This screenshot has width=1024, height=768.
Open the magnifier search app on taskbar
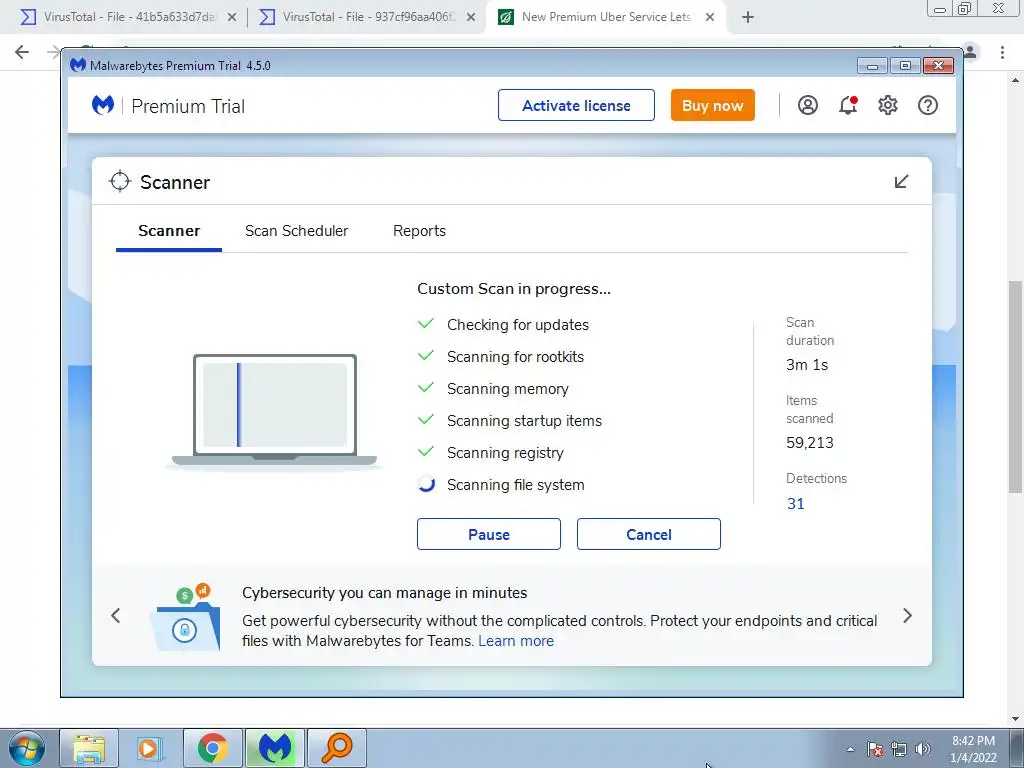tap(337, 748)
